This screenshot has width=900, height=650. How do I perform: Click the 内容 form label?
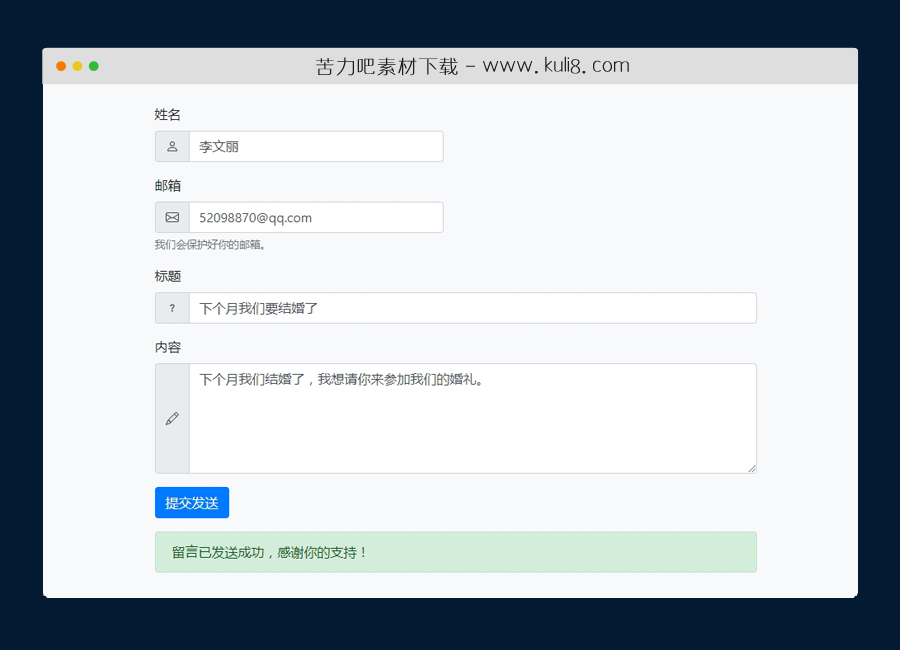pos(168,347)
